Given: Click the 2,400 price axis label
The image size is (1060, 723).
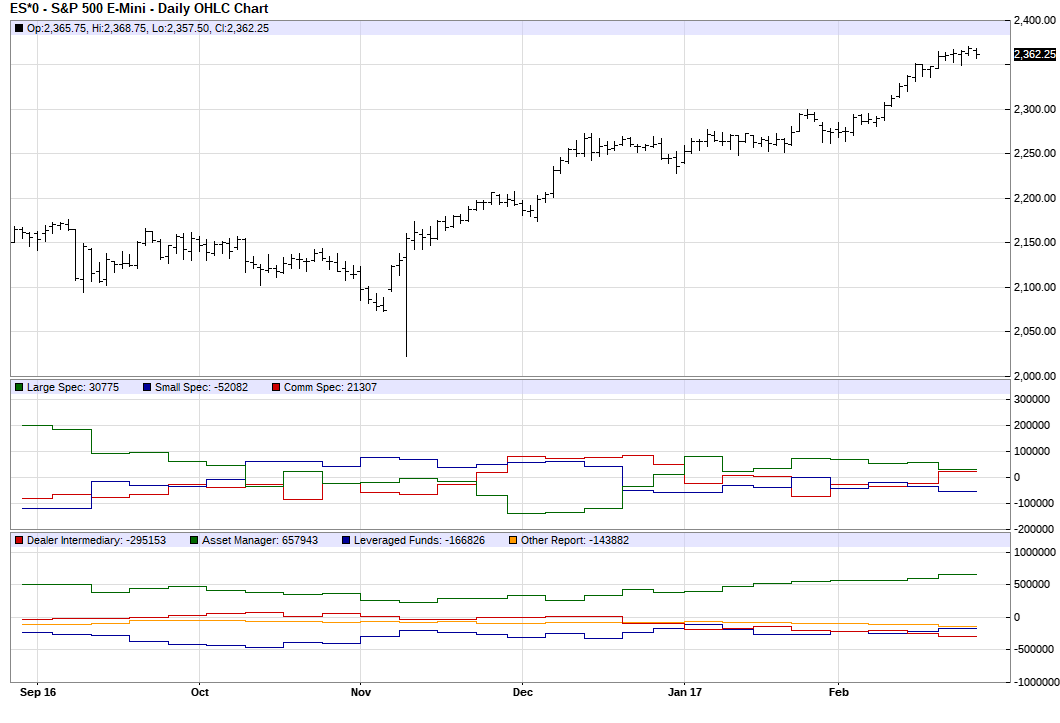Looking at the screenshot, I should click(1034, 20).
